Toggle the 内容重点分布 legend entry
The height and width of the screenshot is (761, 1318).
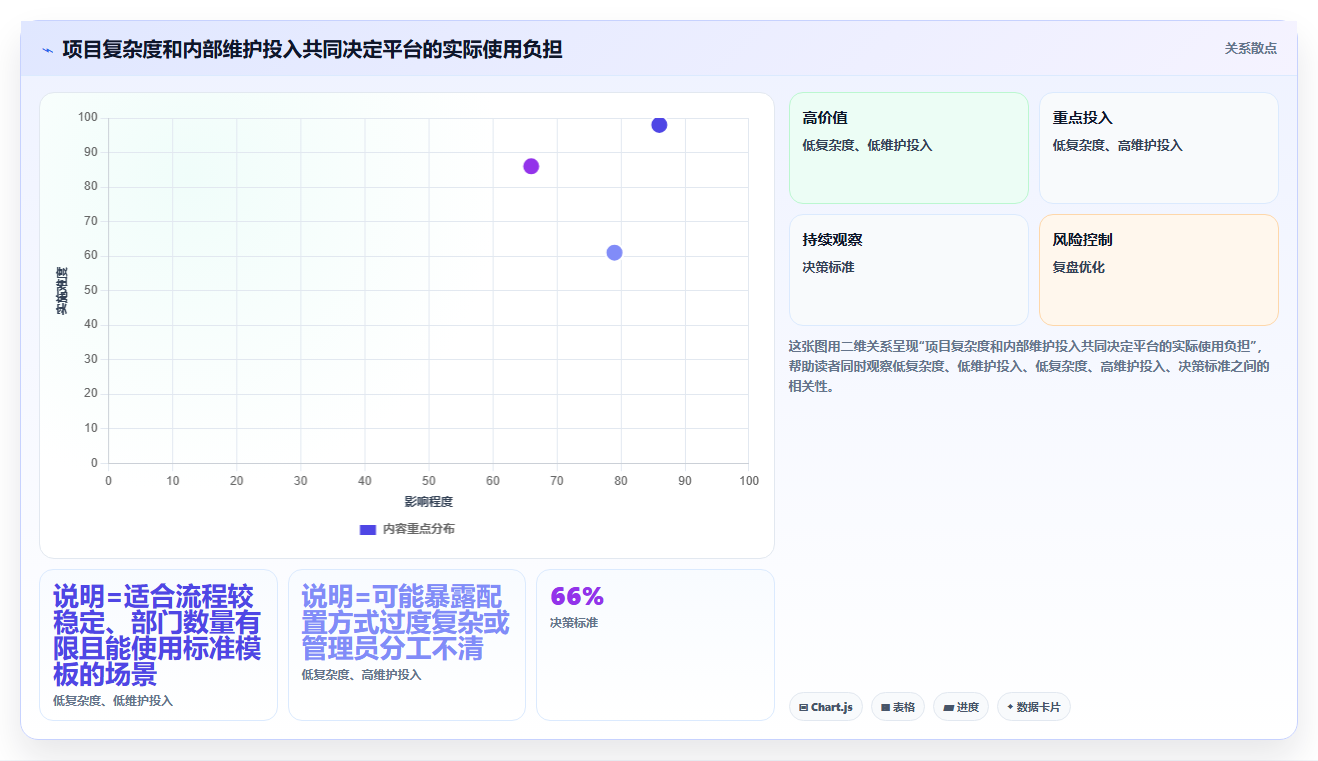coord(407,529)
